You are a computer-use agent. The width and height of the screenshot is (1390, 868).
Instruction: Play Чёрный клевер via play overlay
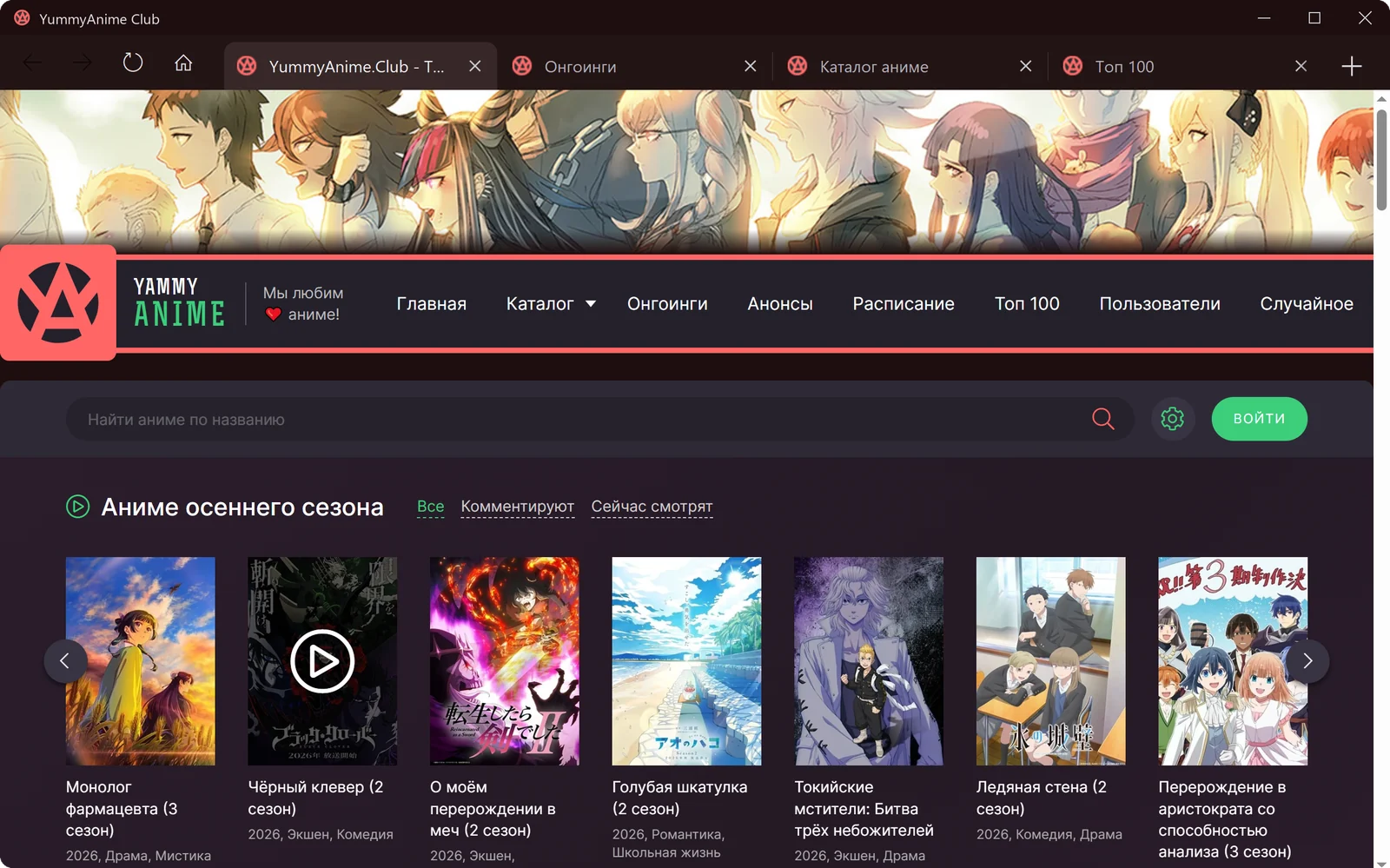point(322,661)
